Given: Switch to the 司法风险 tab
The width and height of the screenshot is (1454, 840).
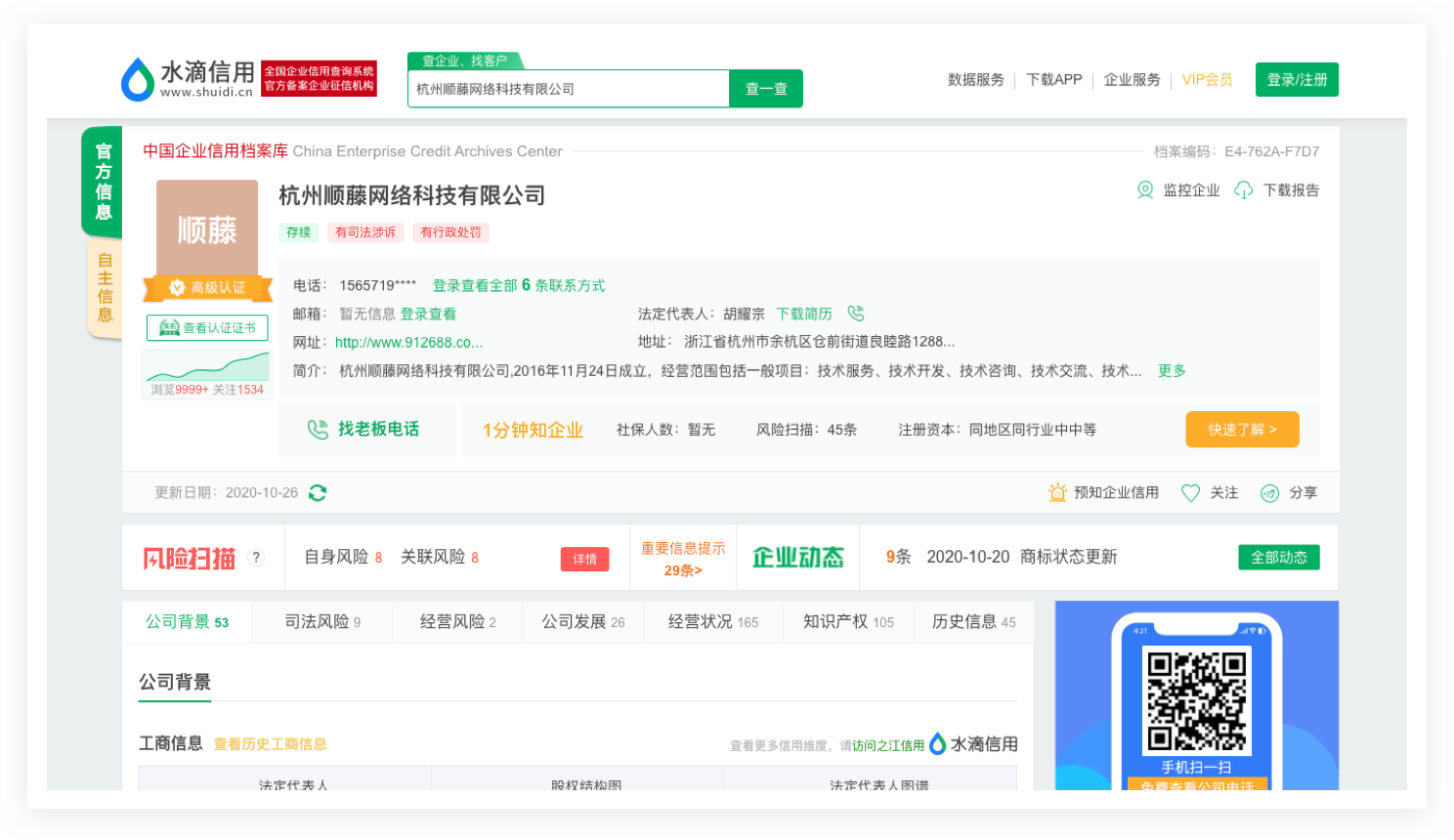Looking at the screenshot, I should point(322,622).
